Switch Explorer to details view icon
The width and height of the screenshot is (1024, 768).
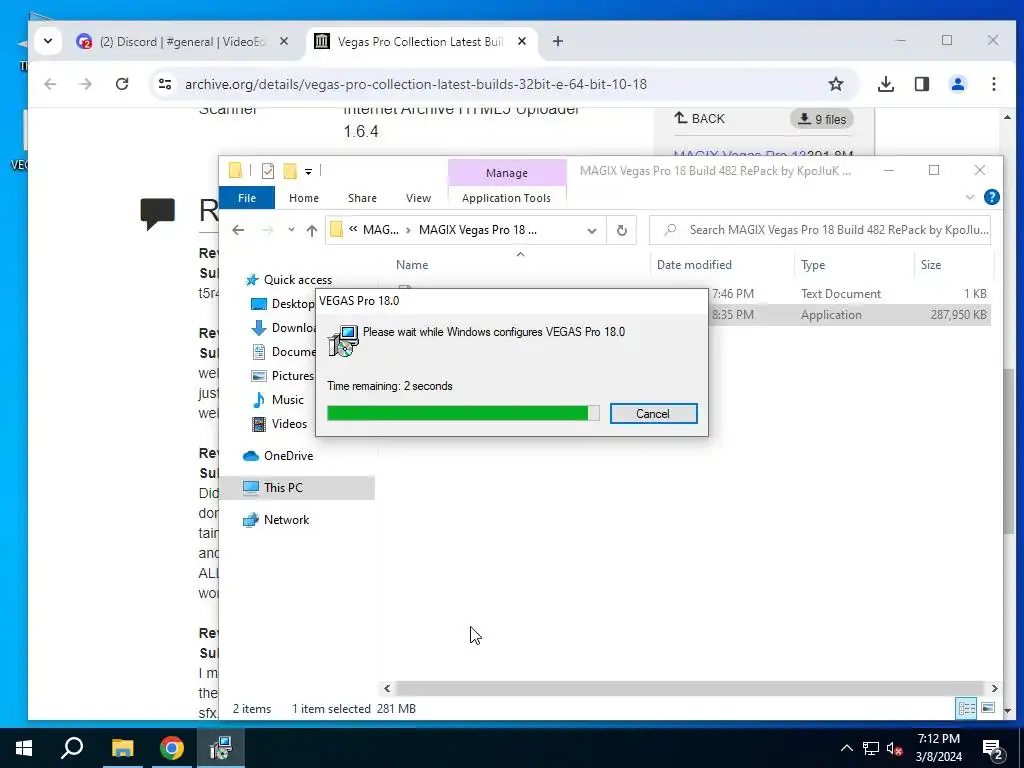966,708
